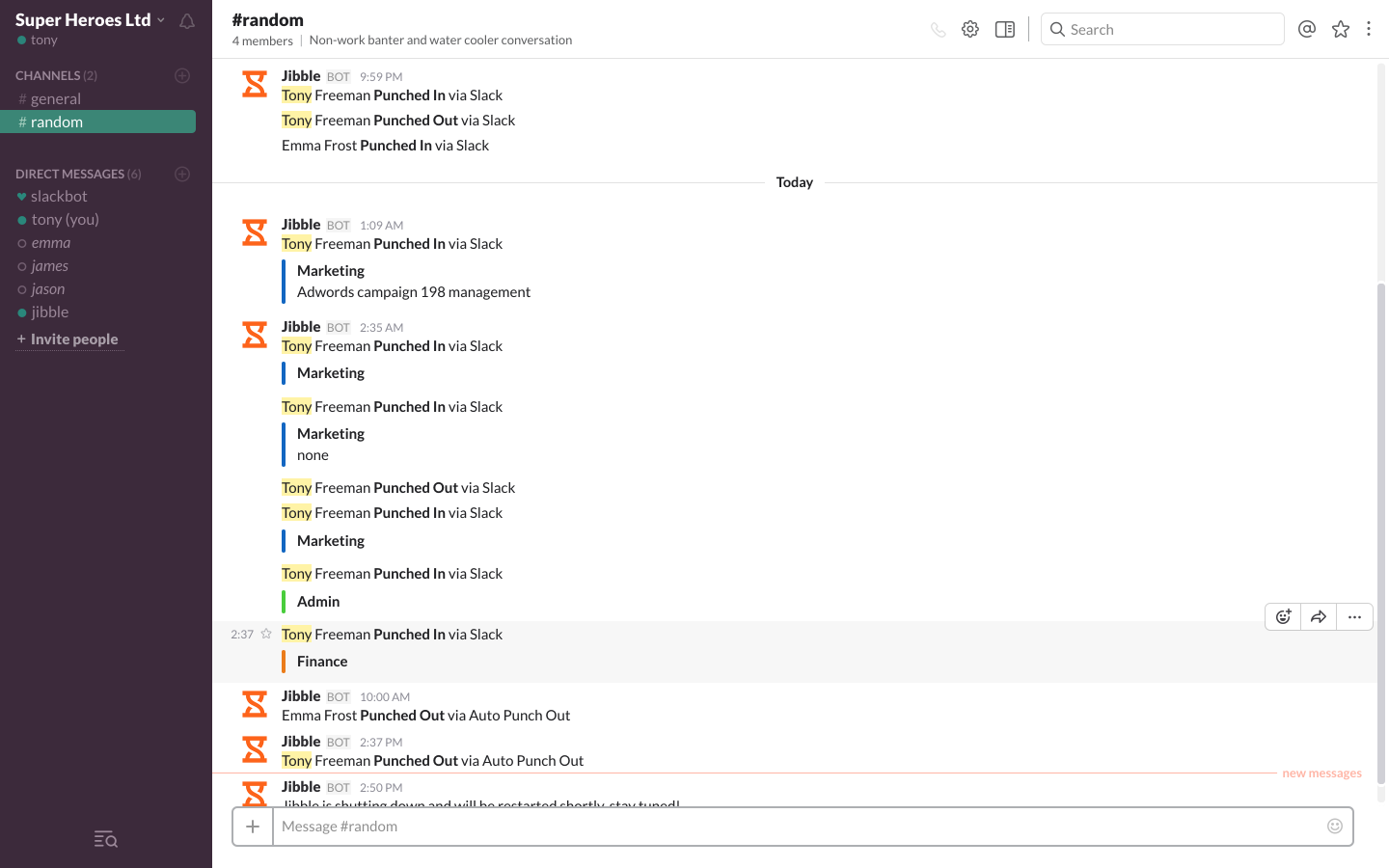Click Jibble sender name at 1:09 AM
The width and height of the screenshot is (1389, 868).
(x=301, y=224)
